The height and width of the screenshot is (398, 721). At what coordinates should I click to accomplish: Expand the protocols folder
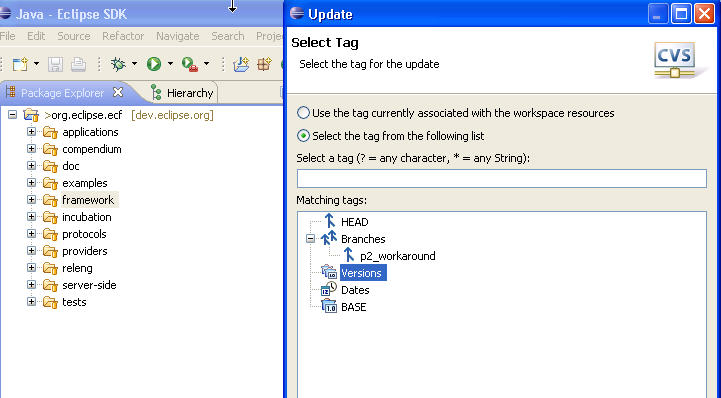point(31,234)
